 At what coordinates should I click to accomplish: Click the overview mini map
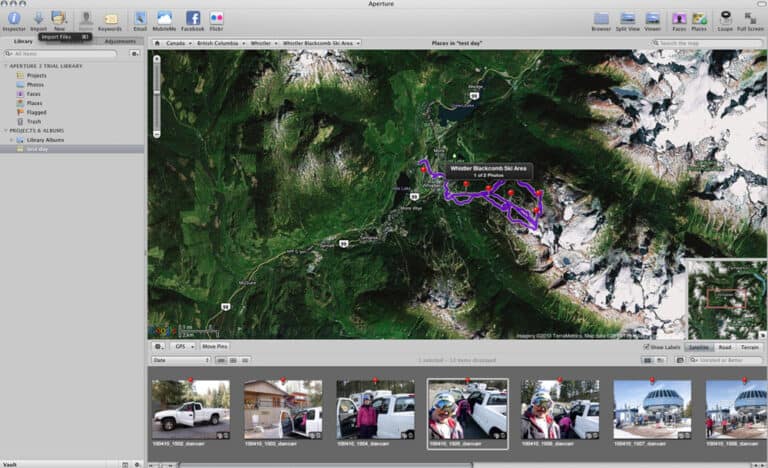727,299
